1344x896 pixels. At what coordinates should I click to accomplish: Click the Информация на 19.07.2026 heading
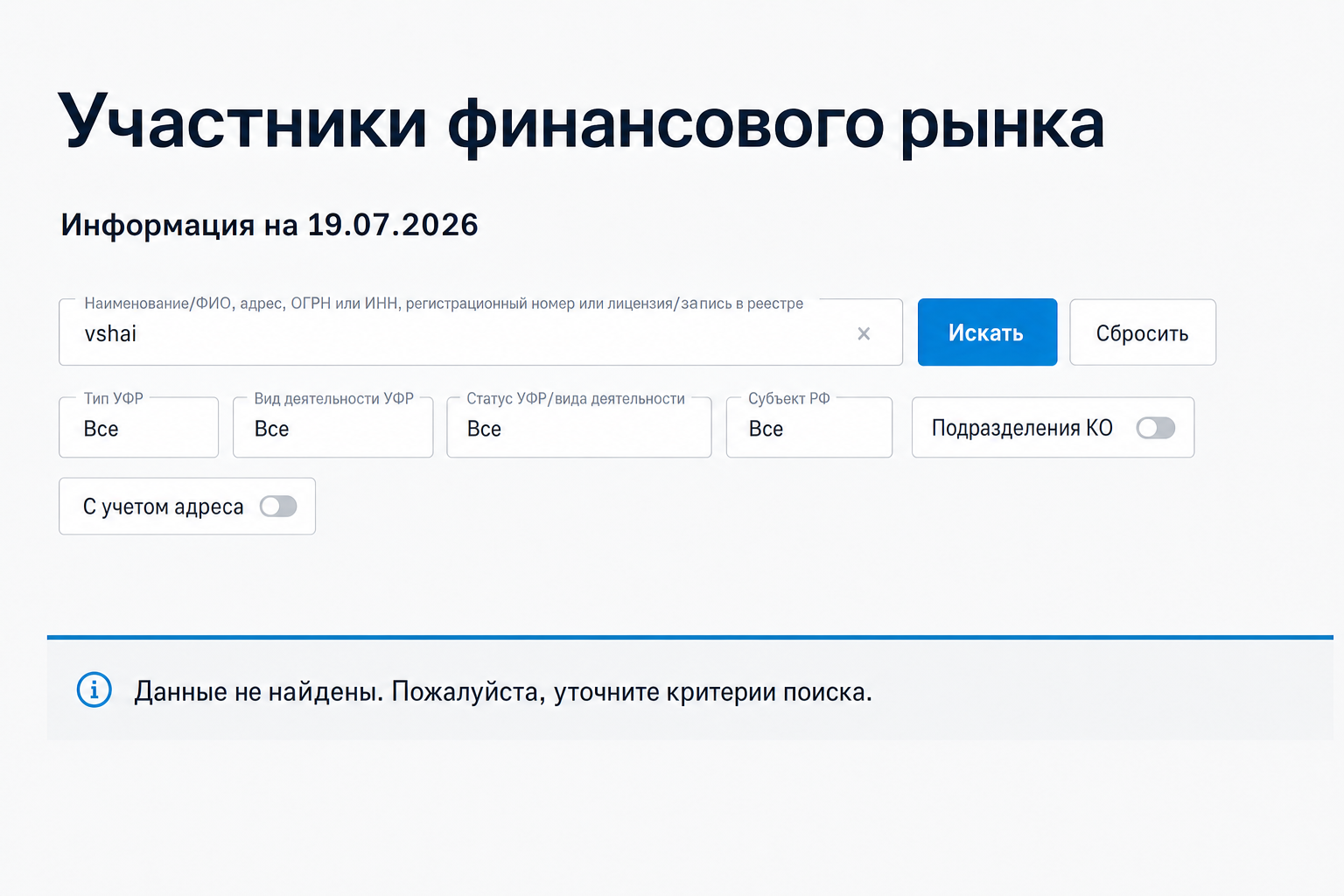click(x=269, y=225)
